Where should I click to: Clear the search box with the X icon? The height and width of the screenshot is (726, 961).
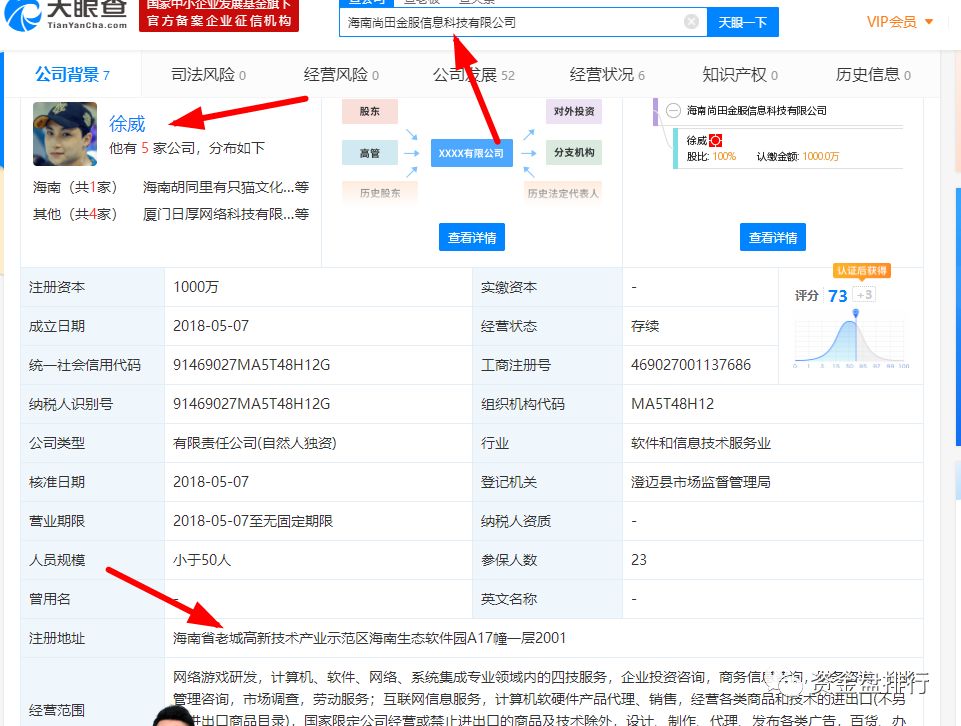(691, 22)
